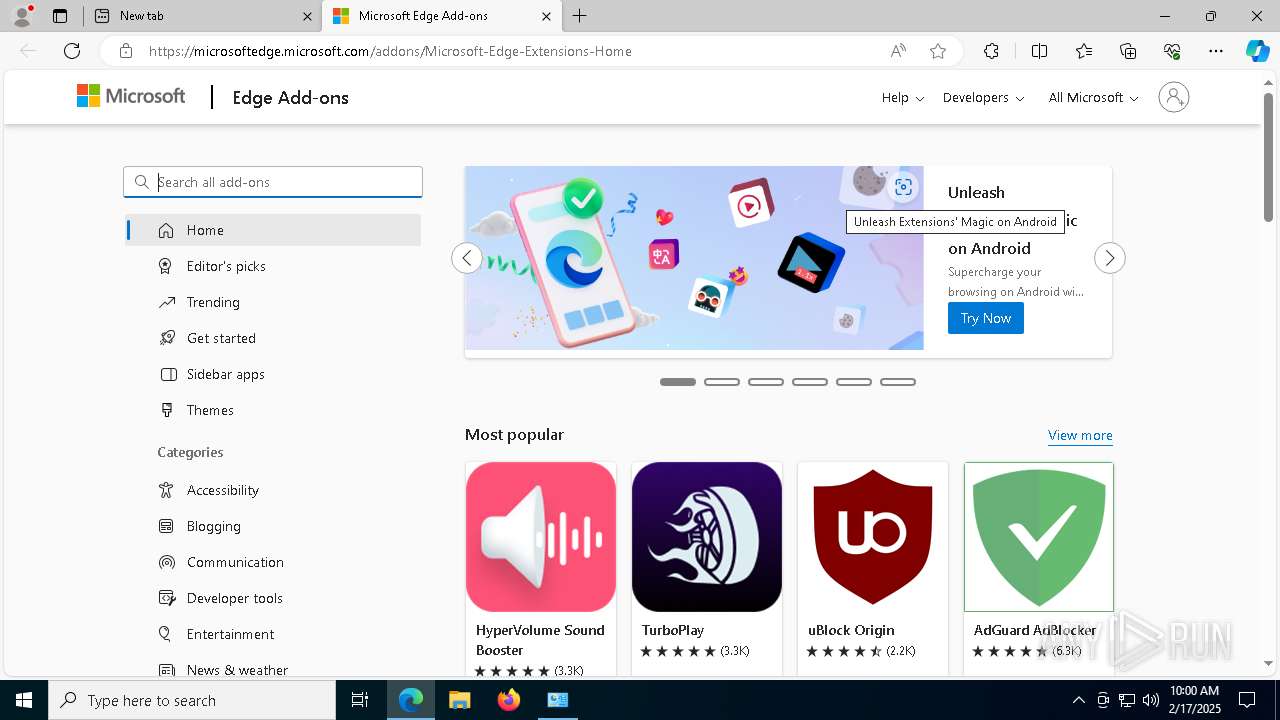The width and height of the screenshot is (1280, 720).
Task: Open the TurboPlay extension tile
Action: coord(707,568)
